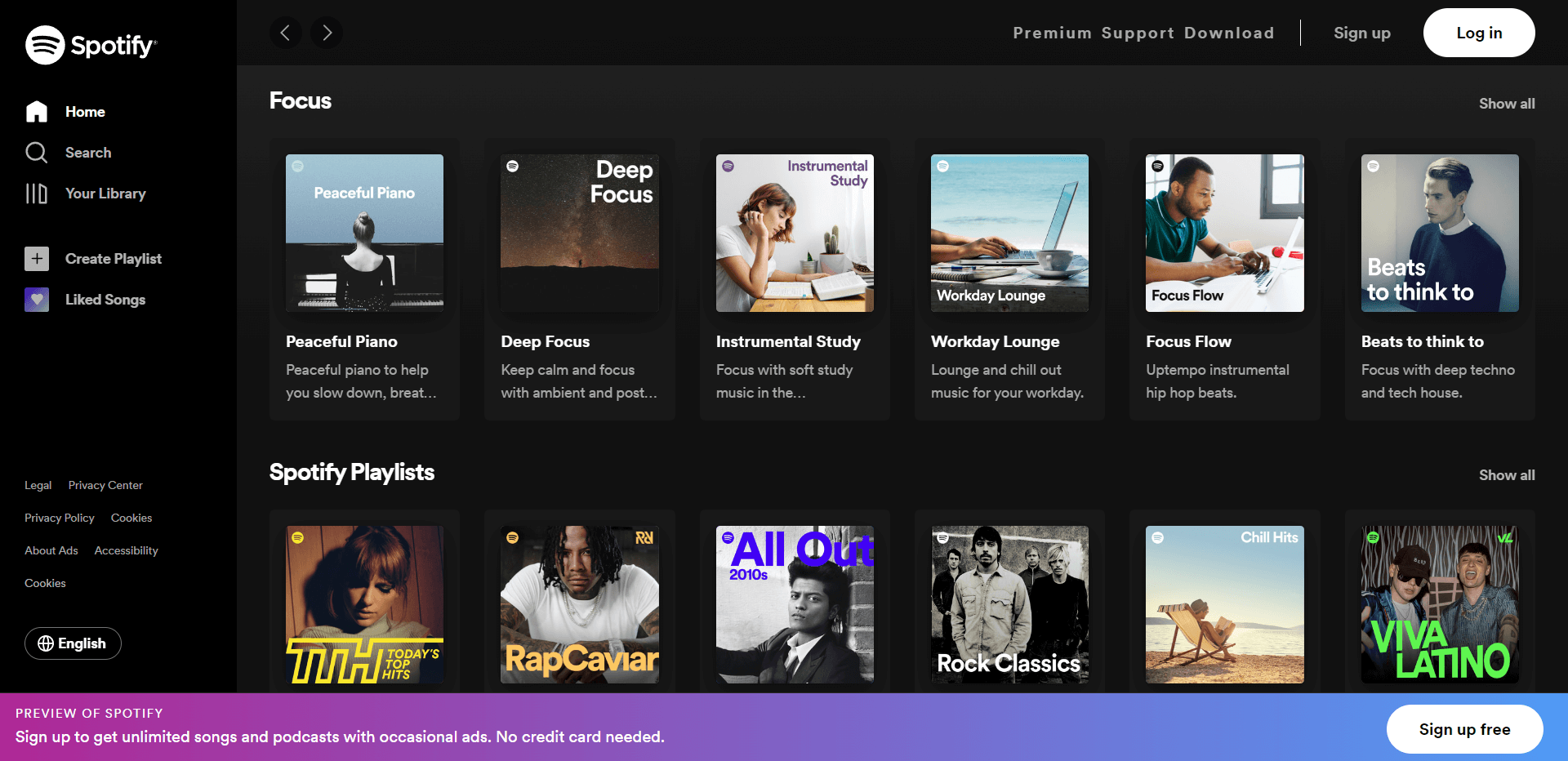Click 'Uptempo instrumental hip hop beats.' description

click(1218, 381)
